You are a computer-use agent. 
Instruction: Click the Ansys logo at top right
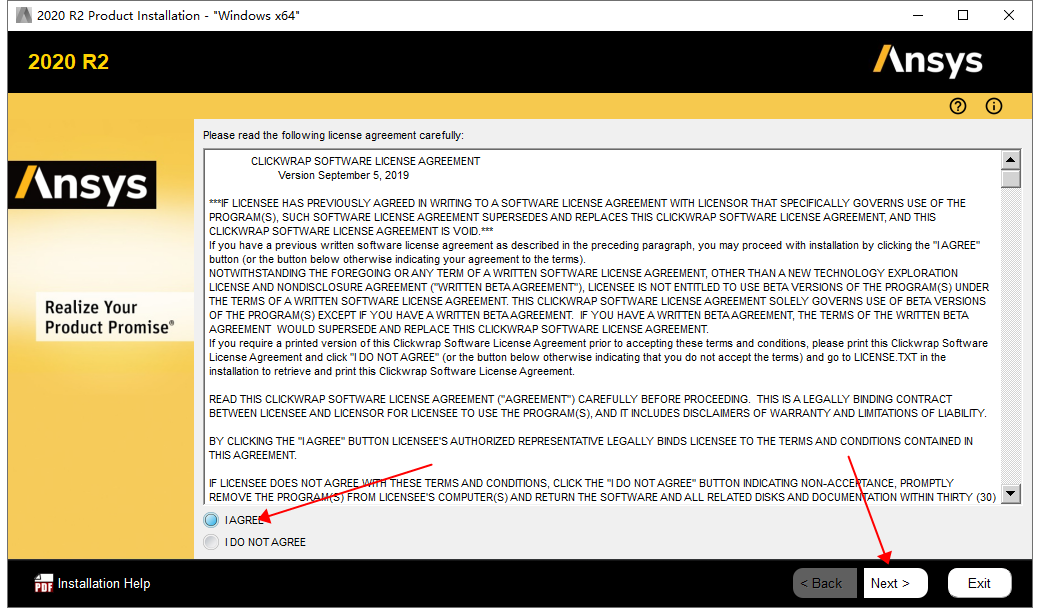pos(928,61)
